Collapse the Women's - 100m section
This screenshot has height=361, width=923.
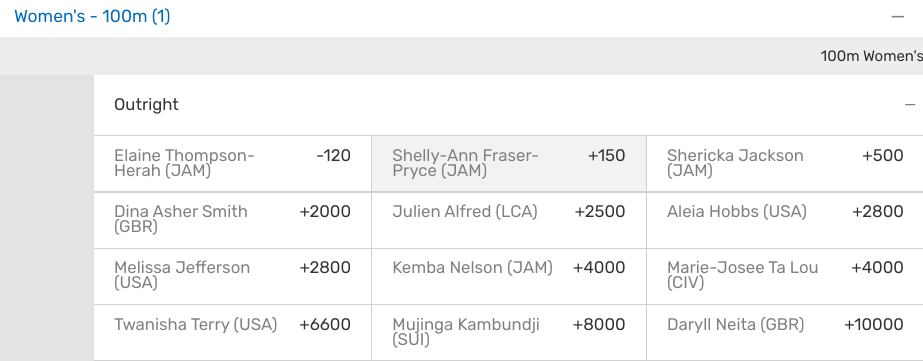(897, 17)
